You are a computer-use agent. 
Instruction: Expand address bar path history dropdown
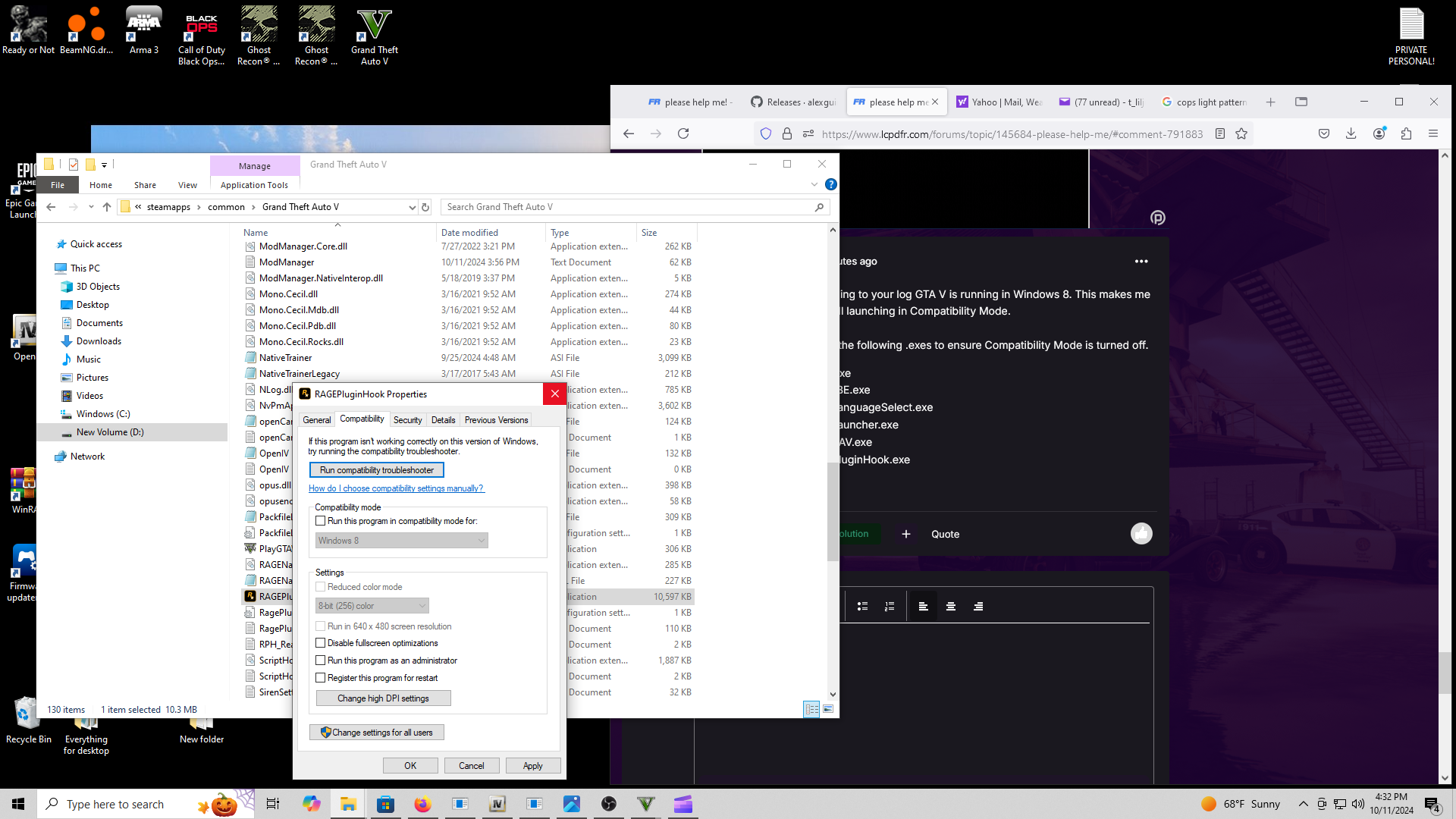click(x=412, y=207)
